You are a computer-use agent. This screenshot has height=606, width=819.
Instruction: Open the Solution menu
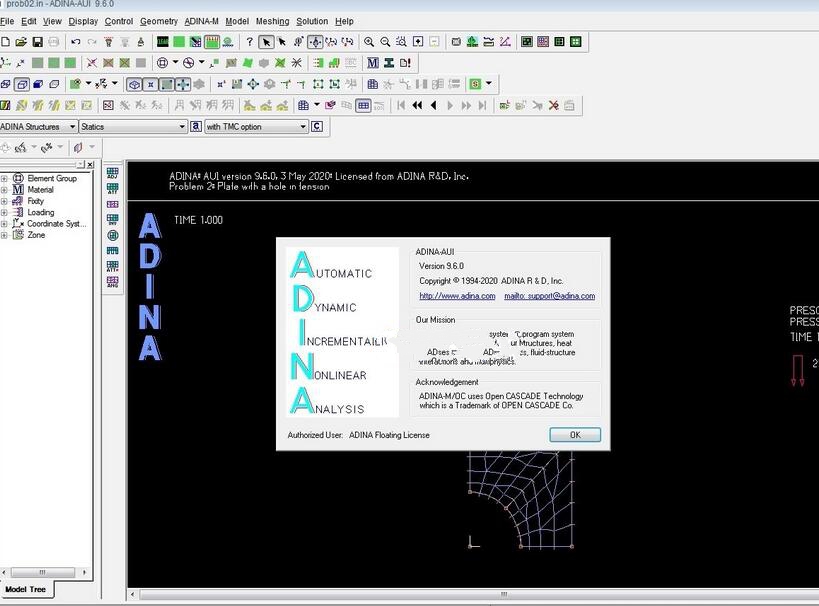coord(312,21)
